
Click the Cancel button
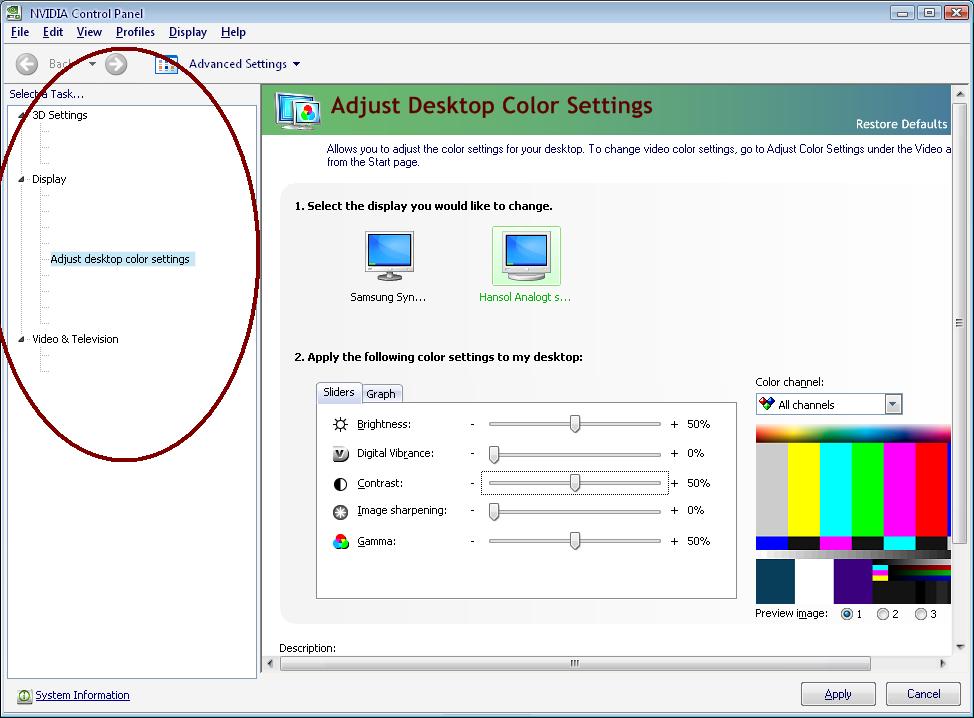[x=923, y=694]
